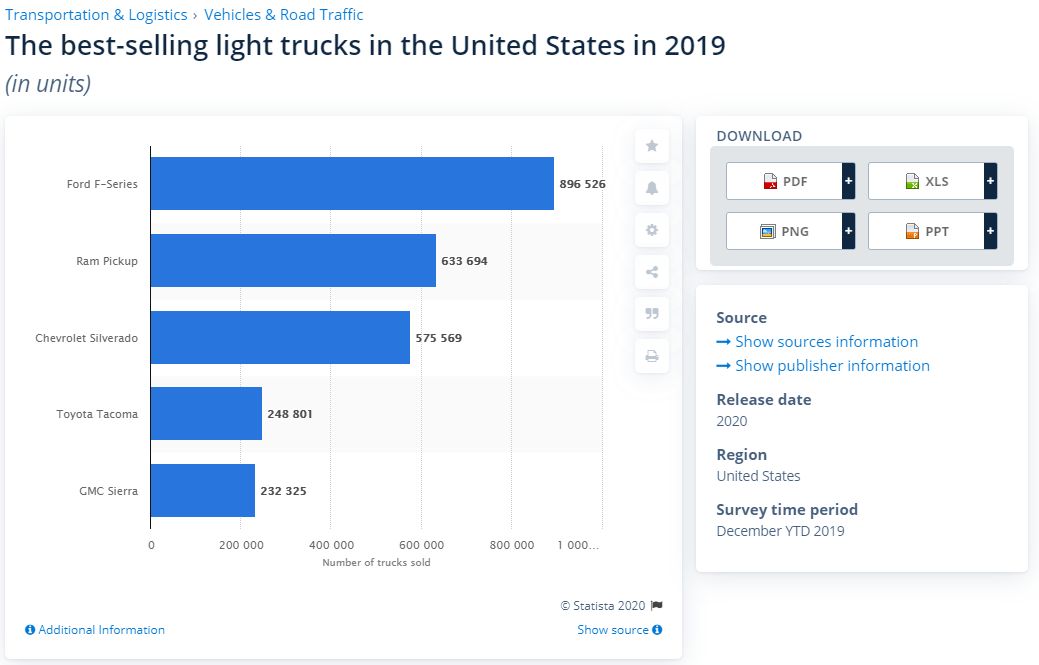
Task: Expand the plus next to PPT
Action: (991, 231)
